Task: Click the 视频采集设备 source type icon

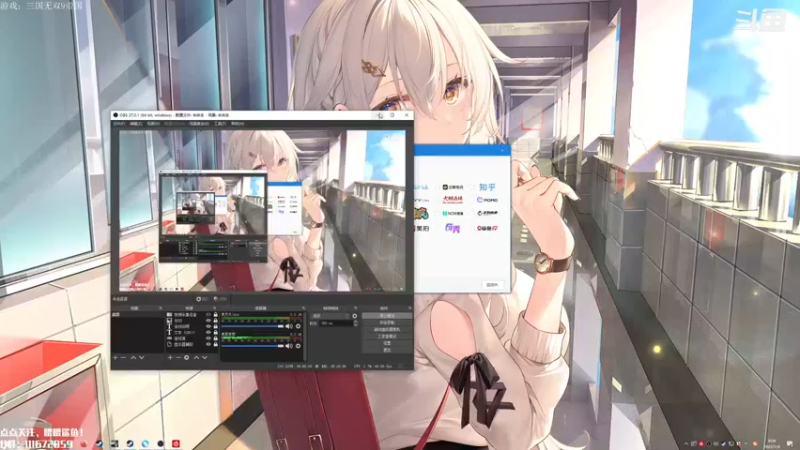Action: pos(169,315)
